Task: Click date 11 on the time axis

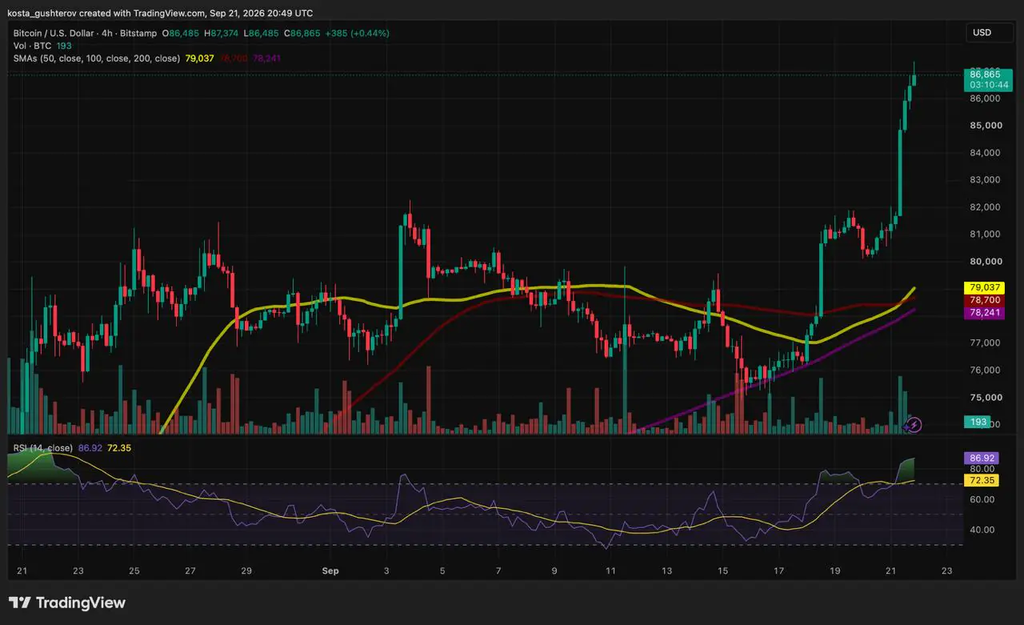Action: coord(610,571)
